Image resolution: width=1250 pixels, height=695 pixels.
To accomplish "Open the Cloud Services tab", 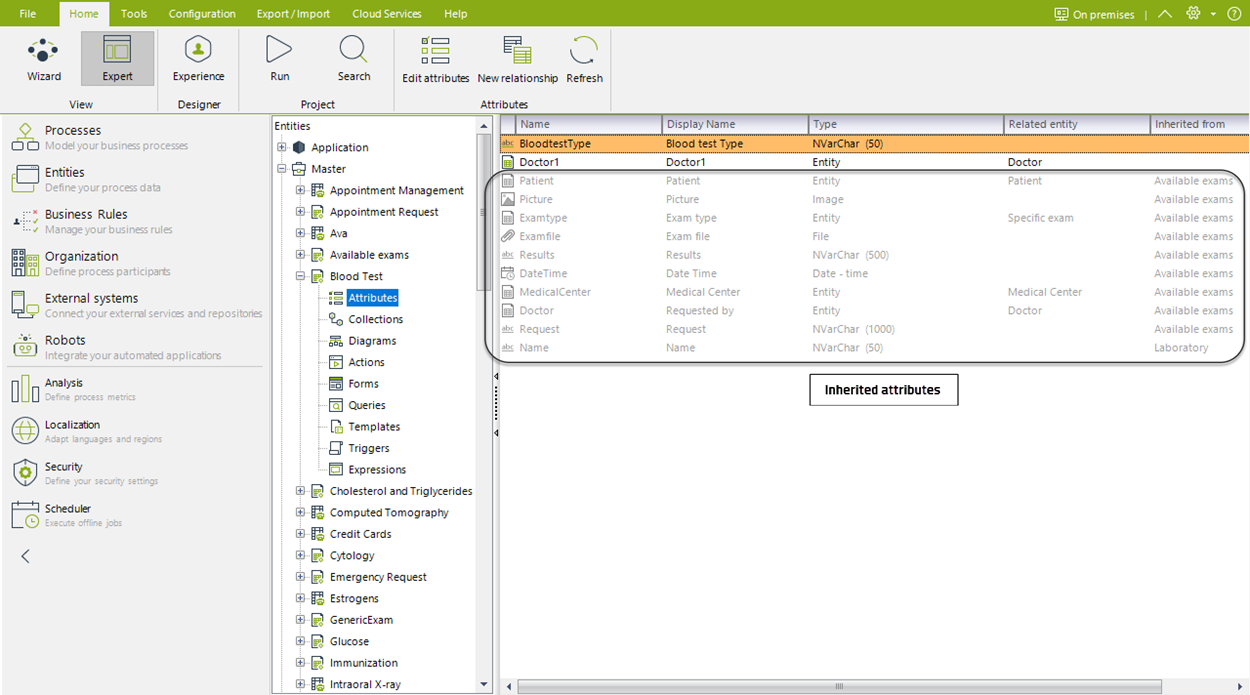I will (387, 14).
